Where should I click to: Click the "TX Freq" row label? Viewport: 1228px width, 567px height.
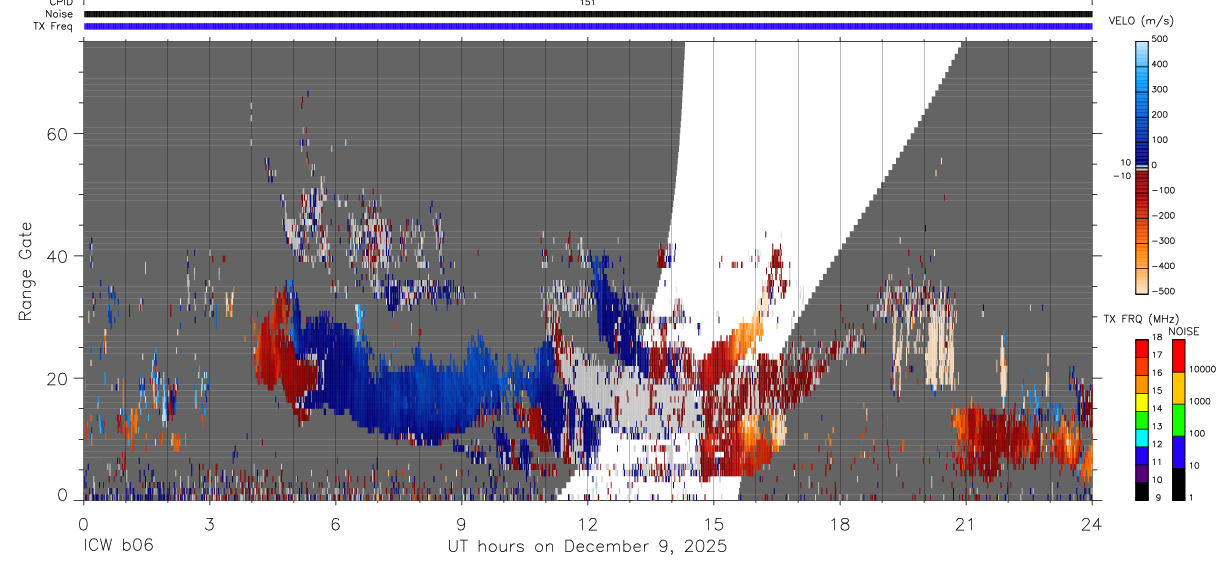click(54, 26)
